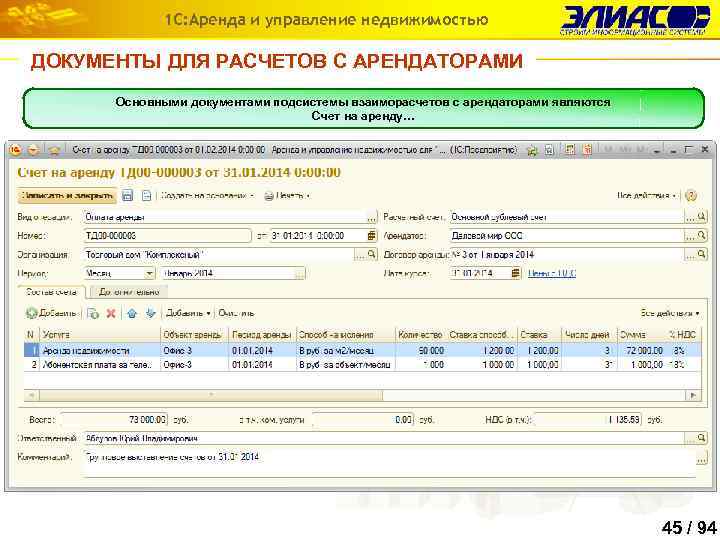This screenshot has height=540, width=720.
Task: Click magnifier icon for Ответственный field
Action: pyautogui.click(x=702, y=438)
